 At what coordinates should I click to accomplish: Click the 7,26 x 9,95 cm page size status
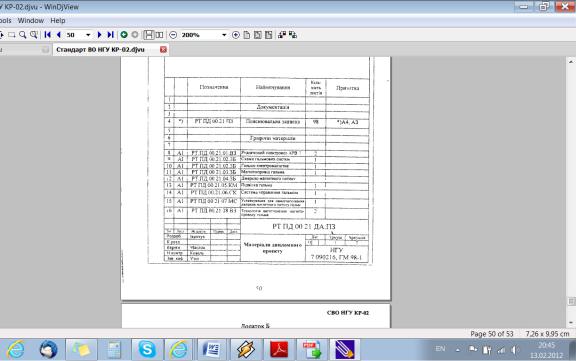coord(547,334)
